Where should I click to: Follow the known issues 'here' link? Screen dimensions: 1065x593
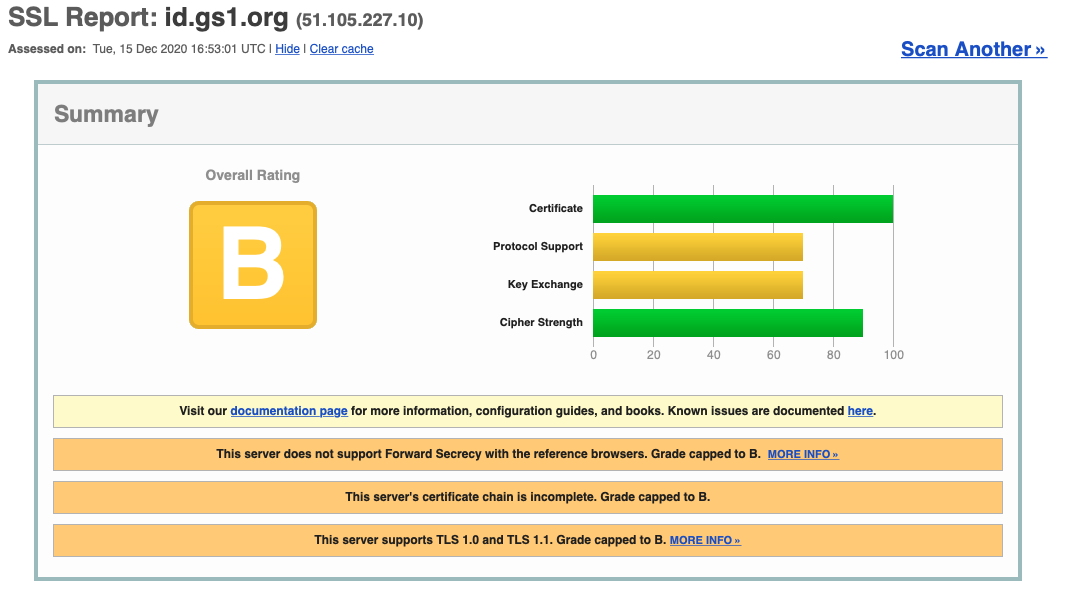(x=859, y=410)
